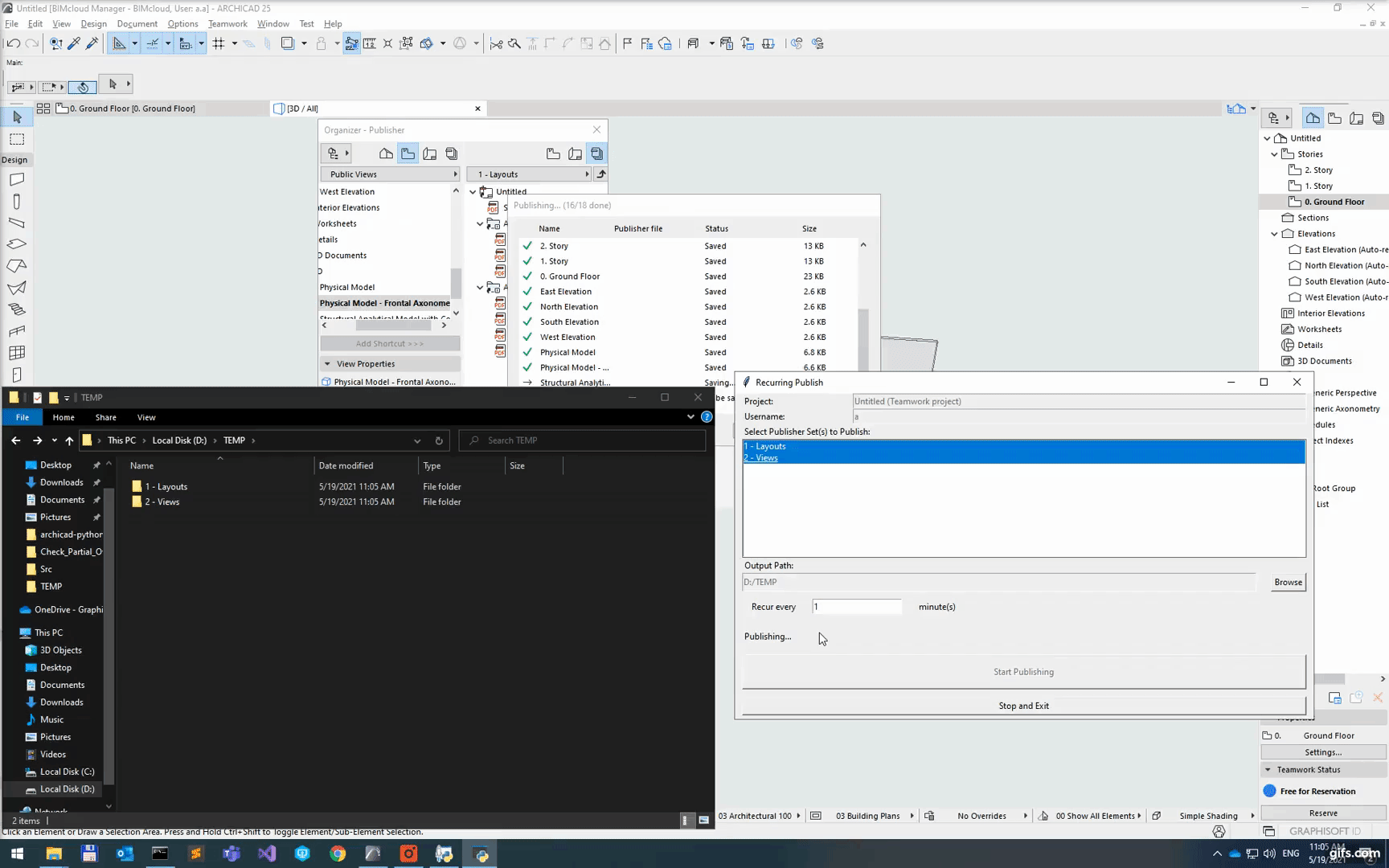Click the refresh icon in Explorer address bar
Viewport: 1389px width, 868px height.
tap(439, 440)
